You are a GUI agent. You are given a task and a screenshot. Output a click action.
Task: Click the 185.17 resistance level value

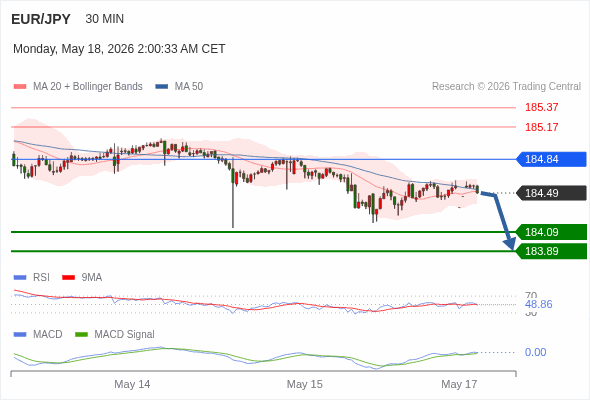pyautogui.click(x=541, y=127)
